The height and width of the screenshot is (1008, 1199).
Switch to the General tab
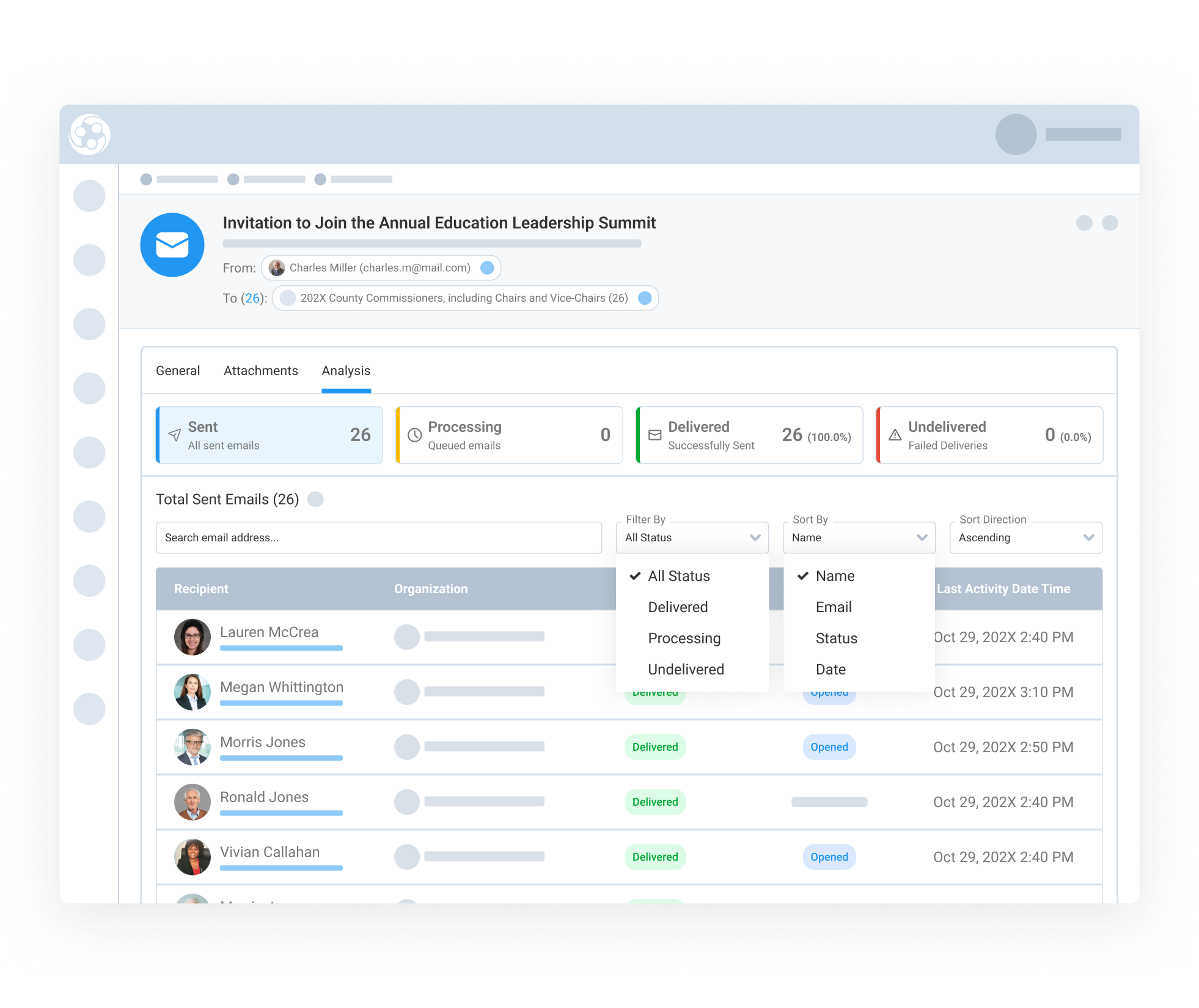178,371
